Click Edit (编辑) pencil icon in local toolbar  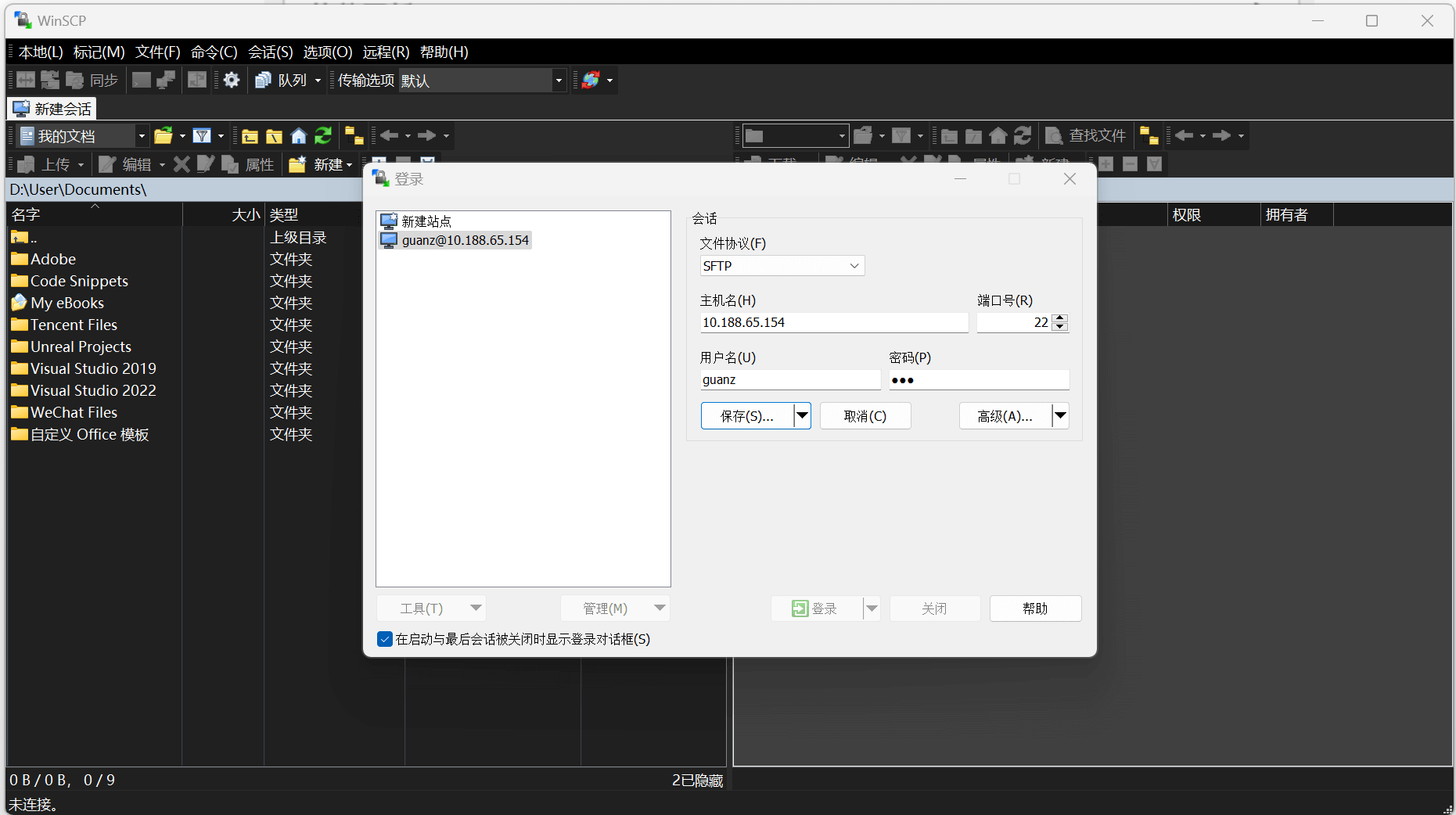pos(107,164)
